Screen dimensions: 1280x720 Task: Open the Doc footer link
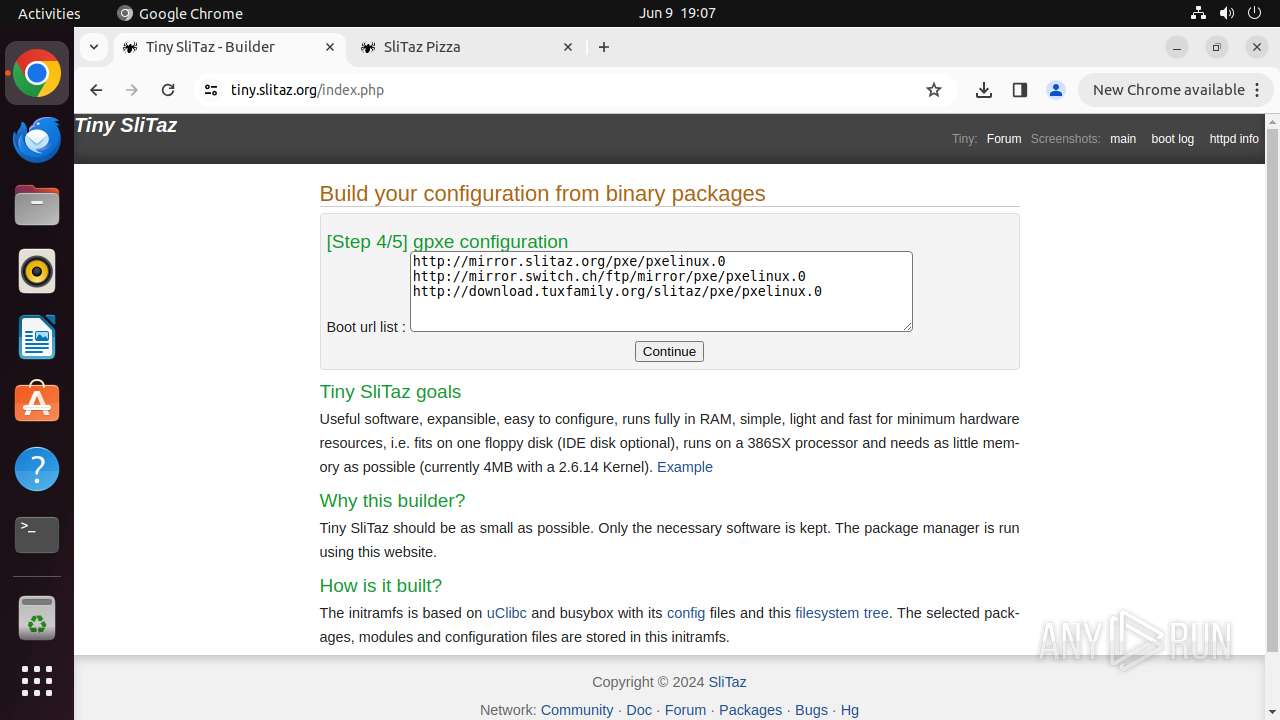click(639, 710)
